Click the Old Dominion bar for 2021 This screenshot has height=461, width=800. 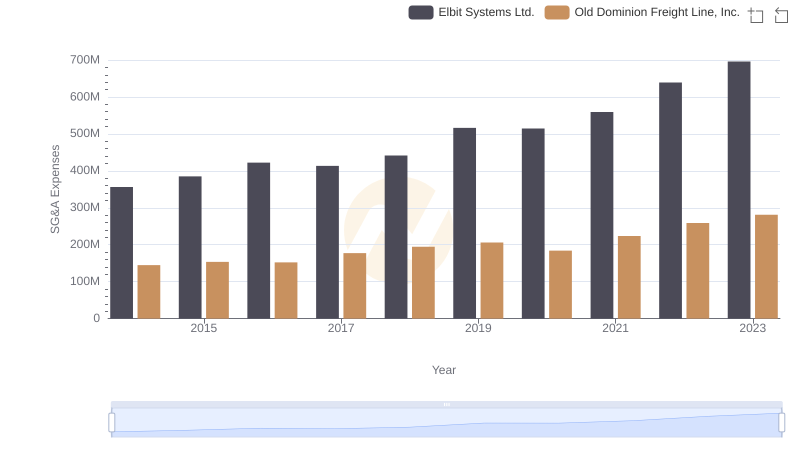629,277
